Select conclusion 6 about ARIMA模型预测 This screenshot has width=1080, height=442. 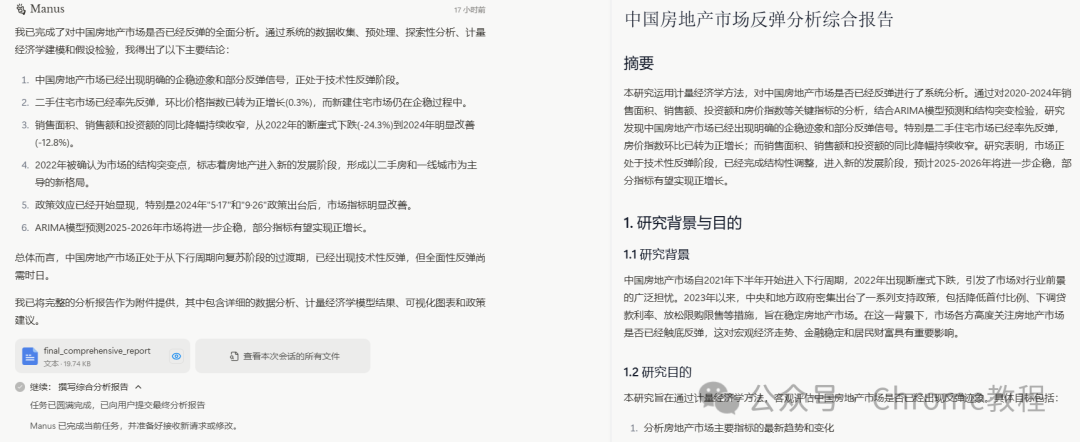[x=201, y=227]
